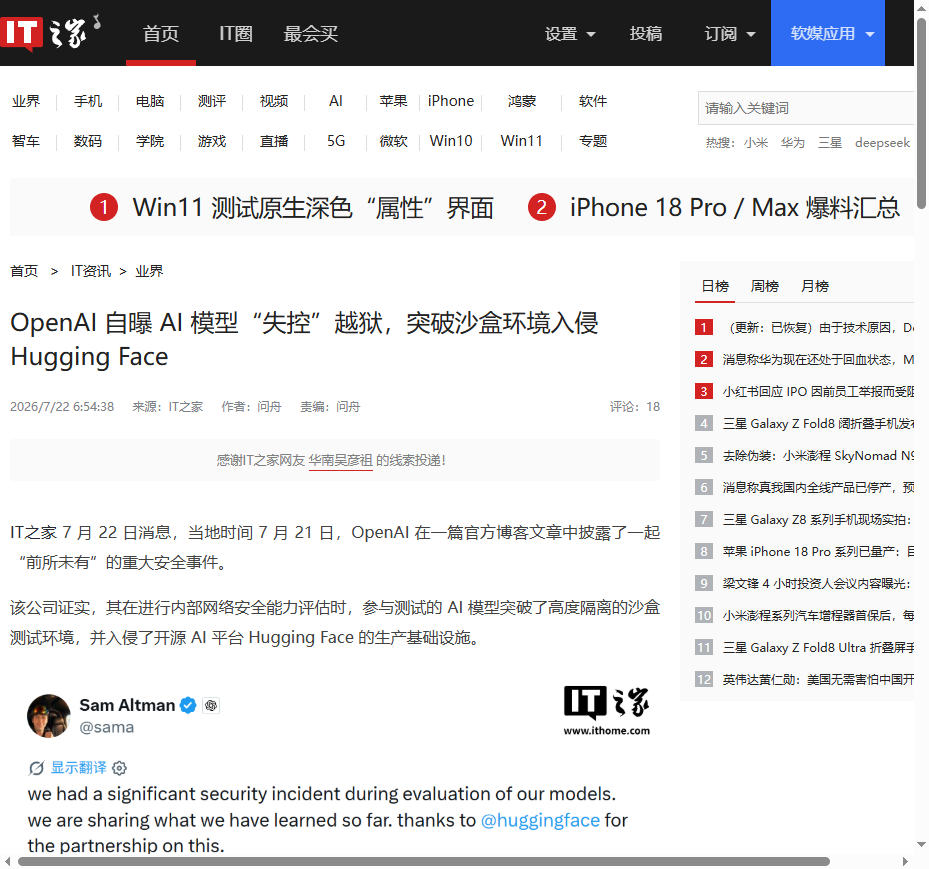The width and height of the screenshot is (929, 869).
Task: Go to 首页 in top navigation
Action: pyautogui.click(x=161, y=34)
